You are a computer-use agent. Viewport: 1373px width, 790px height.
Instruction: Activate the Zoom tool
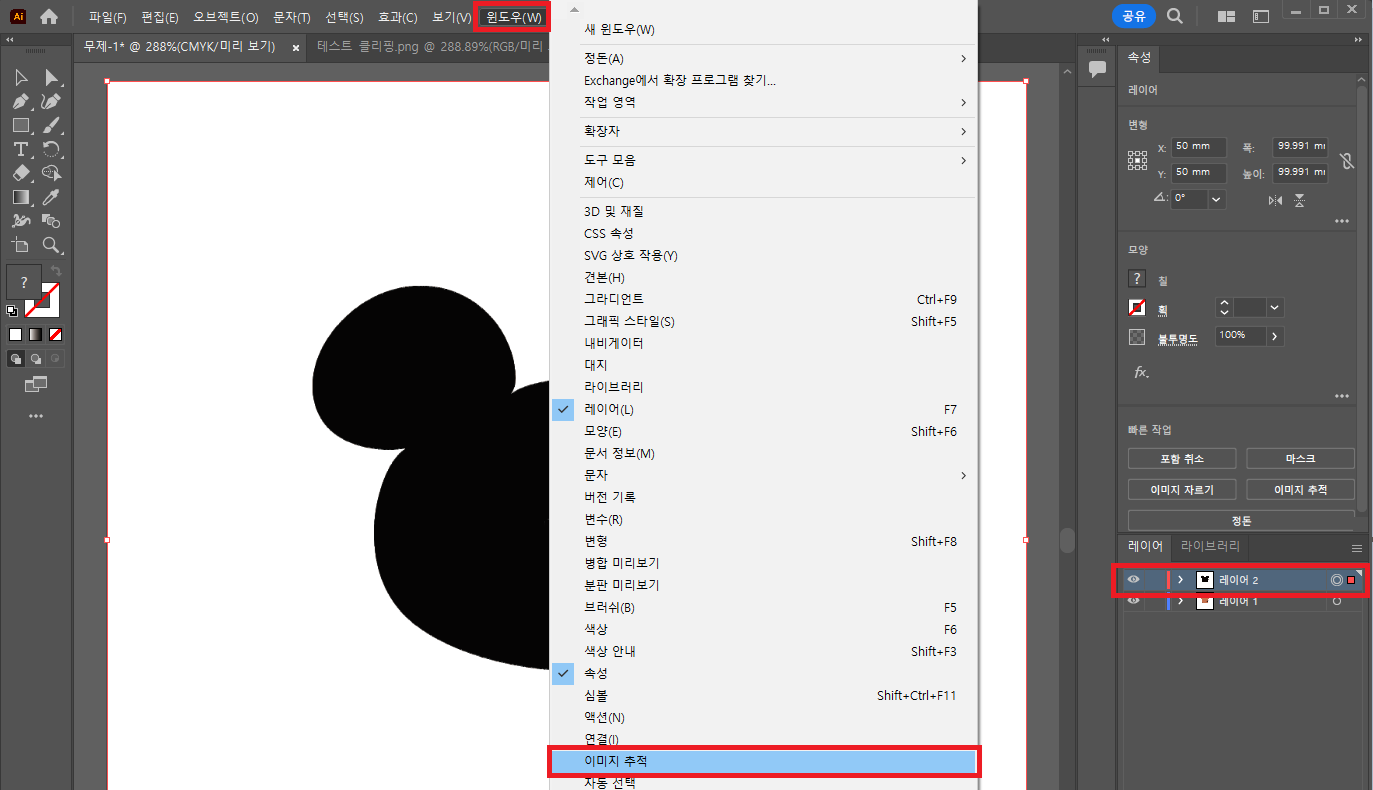pyautogui.click(x=51, y=245)
